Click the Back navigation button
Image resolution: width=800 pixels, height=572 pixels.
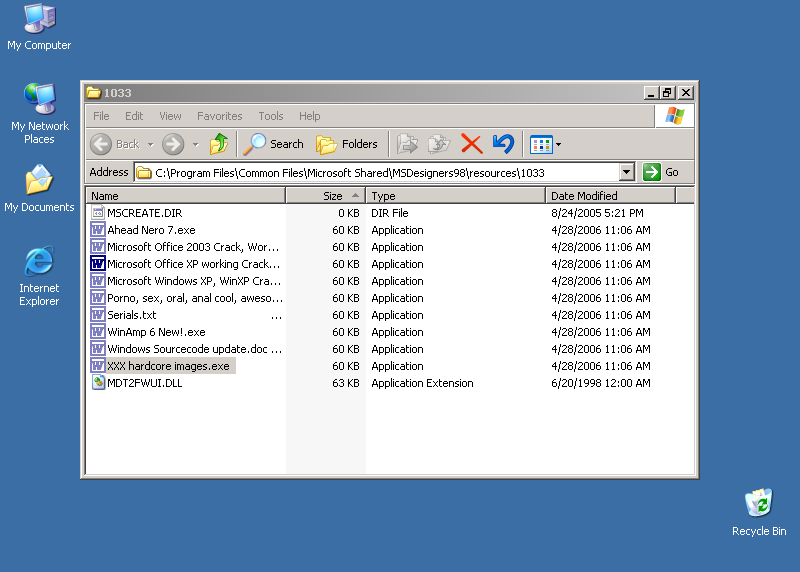115,144
